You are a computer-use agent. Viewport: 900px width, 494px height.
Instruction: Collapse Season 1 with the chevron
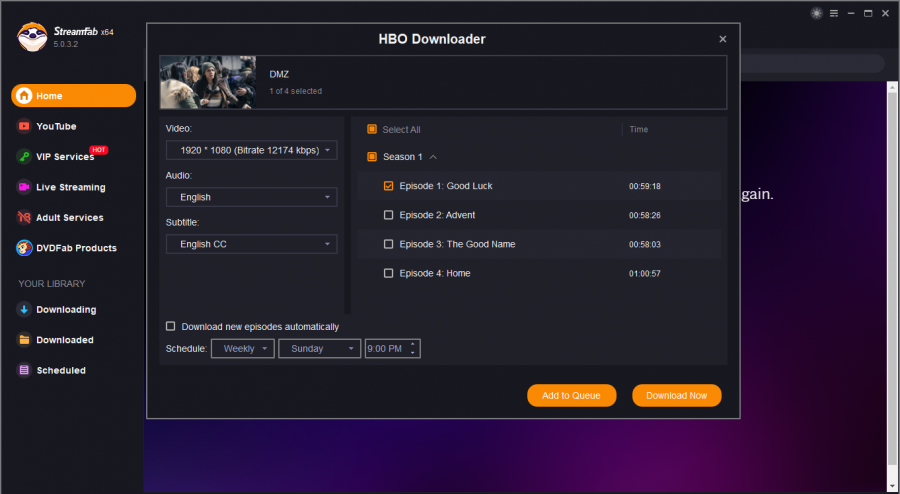click(433, 157)
